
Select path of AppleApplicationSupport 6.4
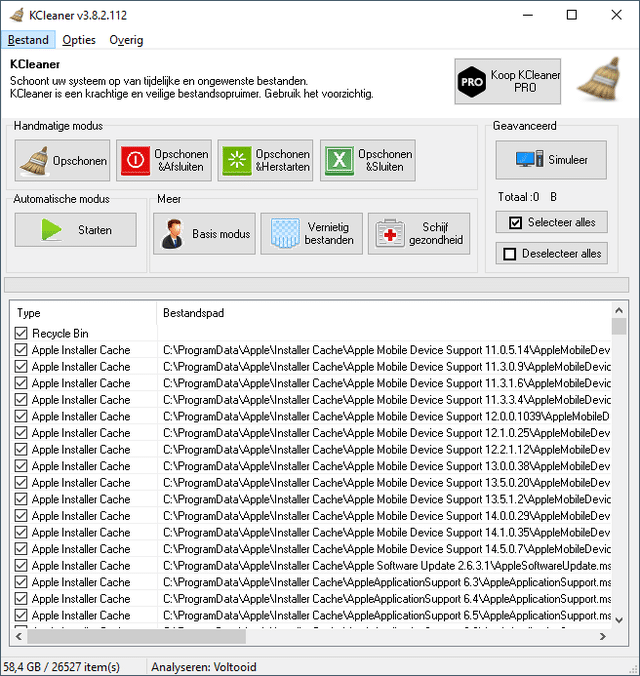click(386, 598)
